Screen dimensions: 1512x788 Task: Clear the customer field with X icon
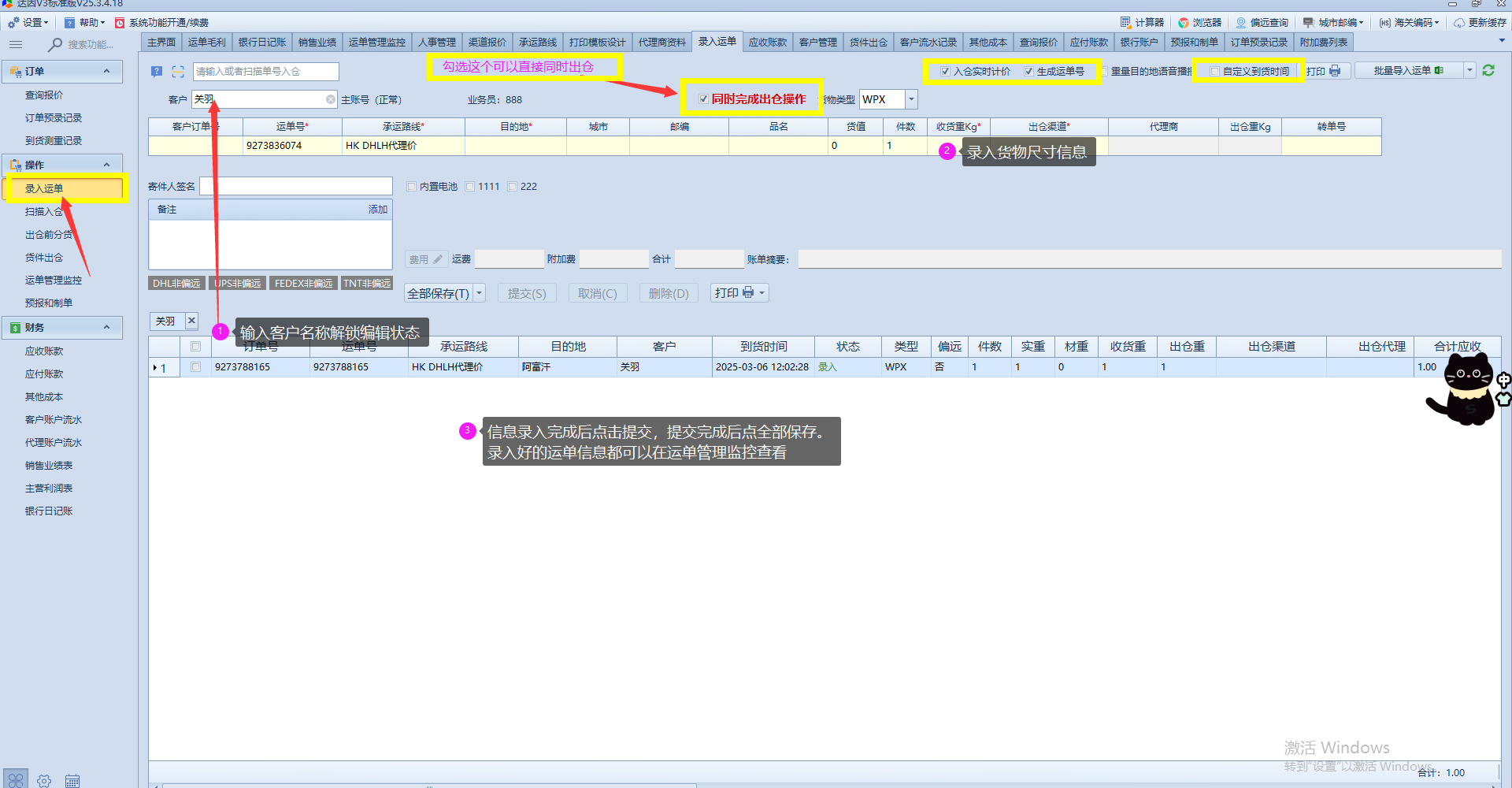(x=331, y=99)
